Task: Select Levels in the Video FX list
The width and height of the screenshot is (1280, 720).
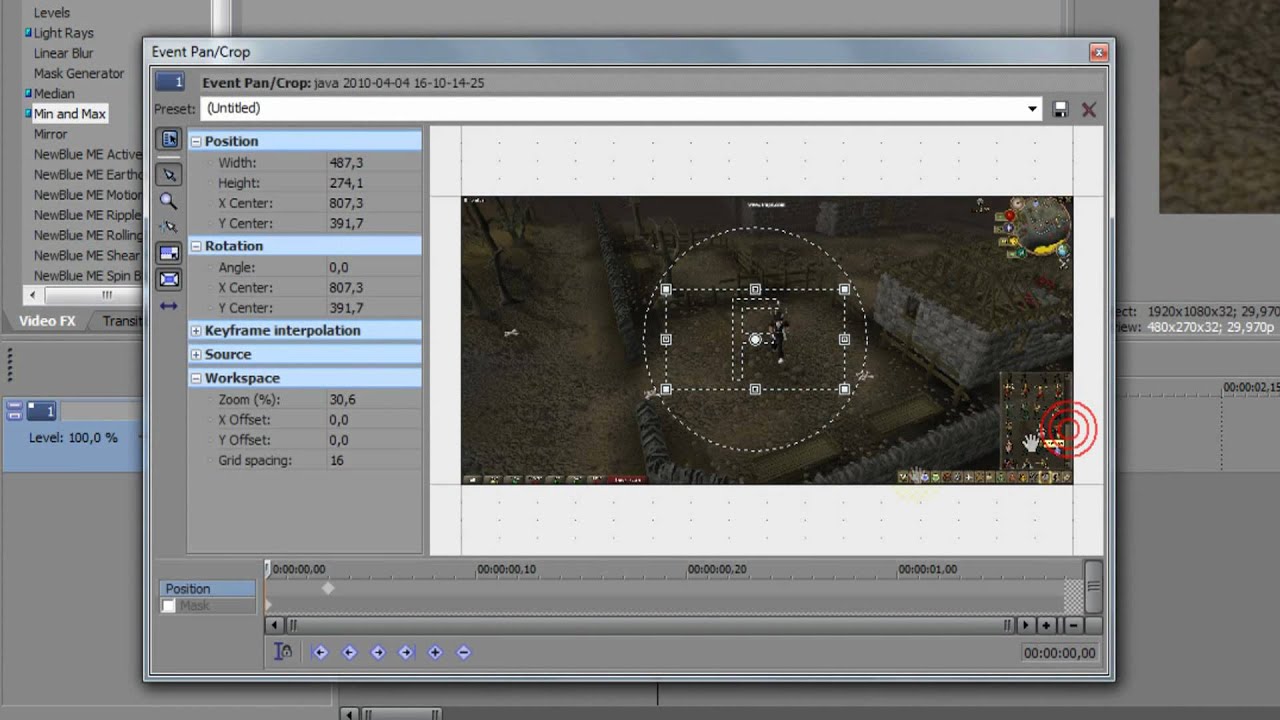Action: (x=52, y=13)
